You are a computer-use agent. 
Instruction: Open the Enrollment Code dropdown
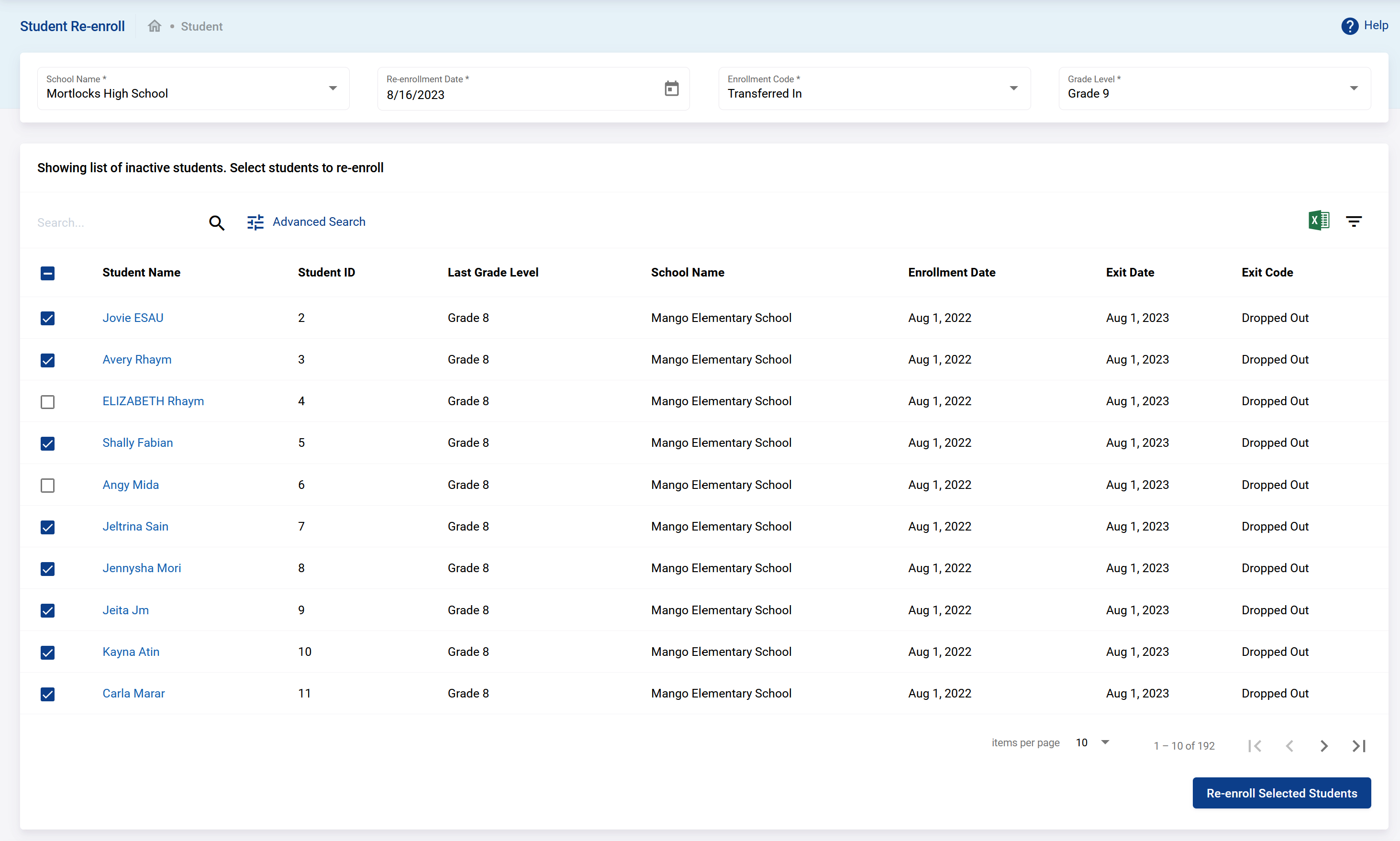pyautogui.click(x=1013, y=89)
